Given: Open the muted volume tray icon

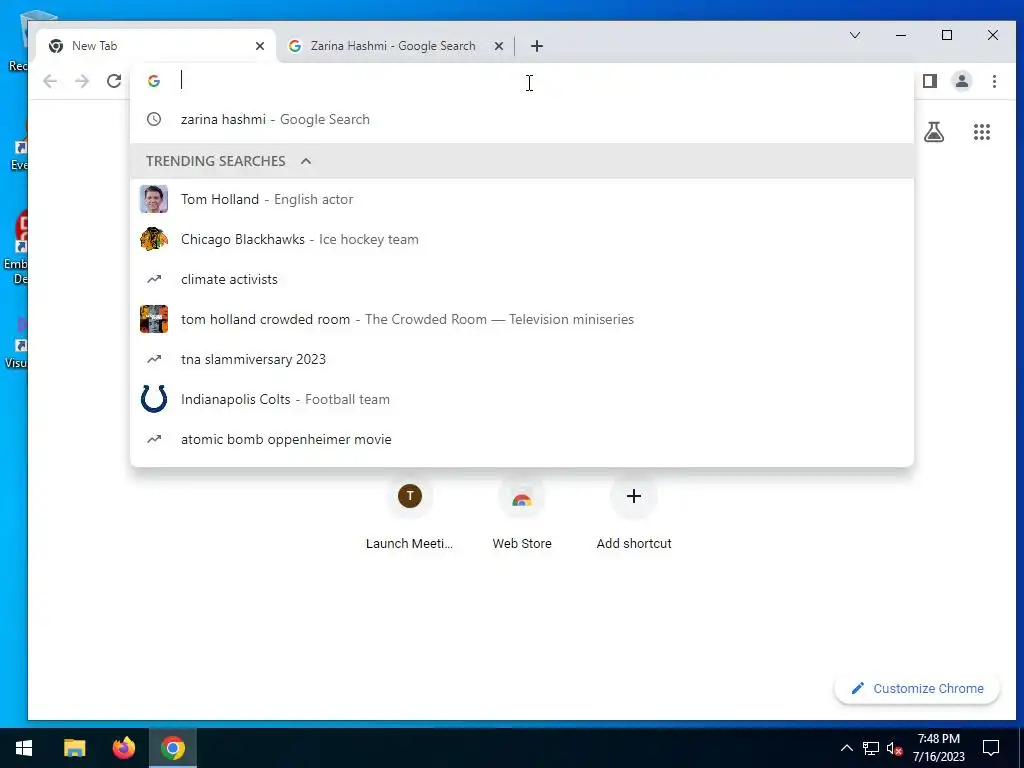Looking at the screenshot, I should [895, 748].
